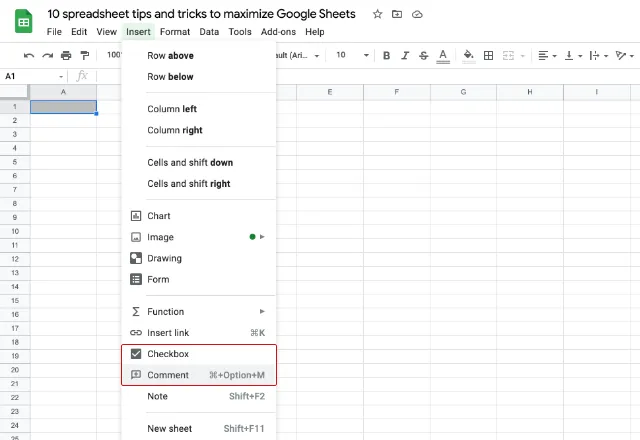Toggle bold formatting
Image resolution: width=640 pixels, height=440 pixels.
386,56
